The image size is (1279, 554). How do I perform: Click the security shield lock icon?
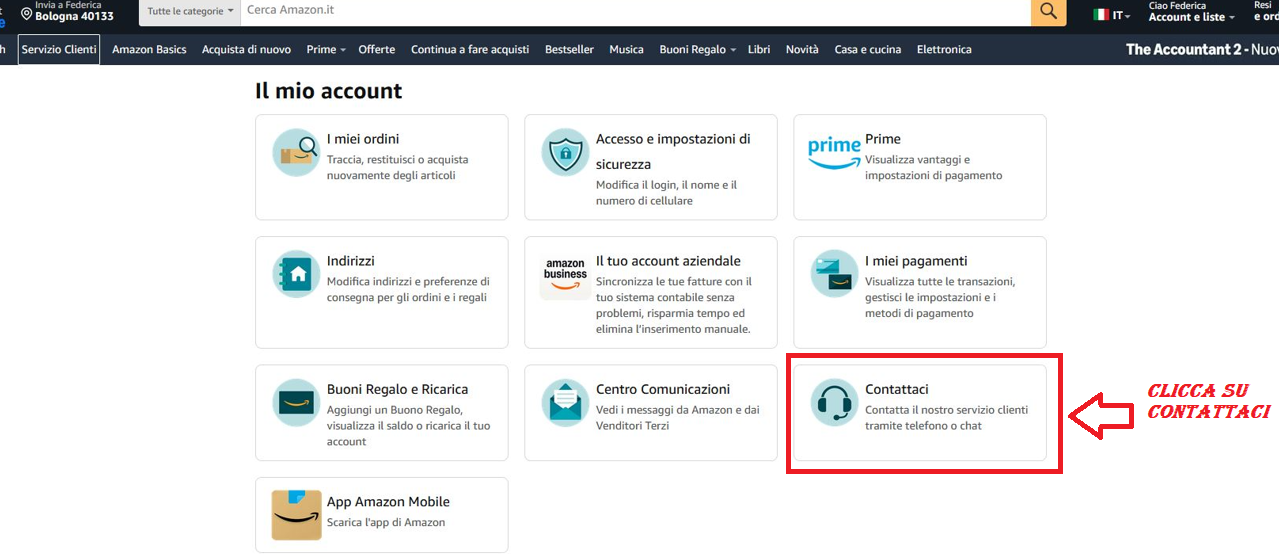tap(565, 153)
